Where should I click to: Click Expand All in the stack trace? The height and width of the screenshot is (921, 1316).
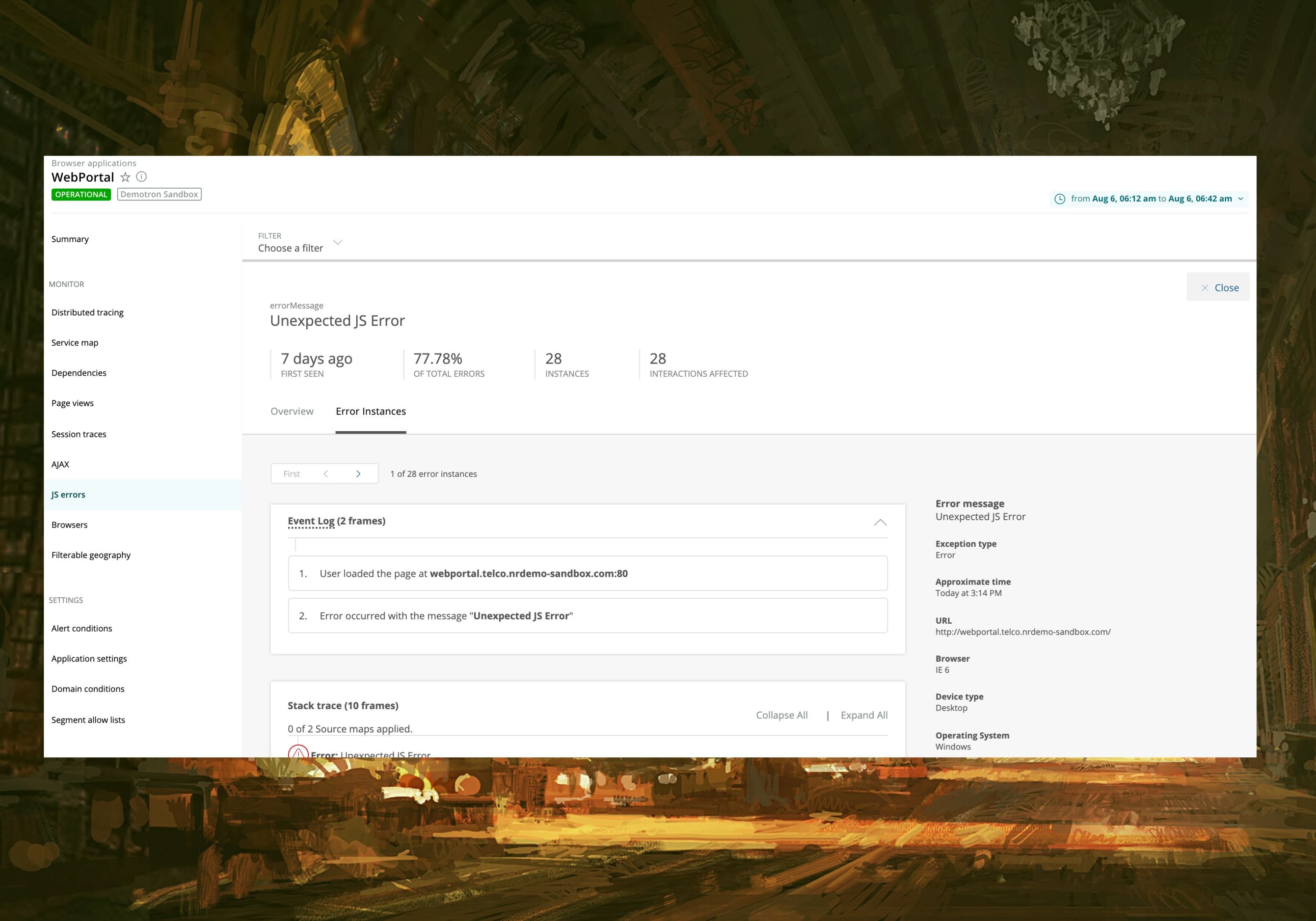(864, 715)
